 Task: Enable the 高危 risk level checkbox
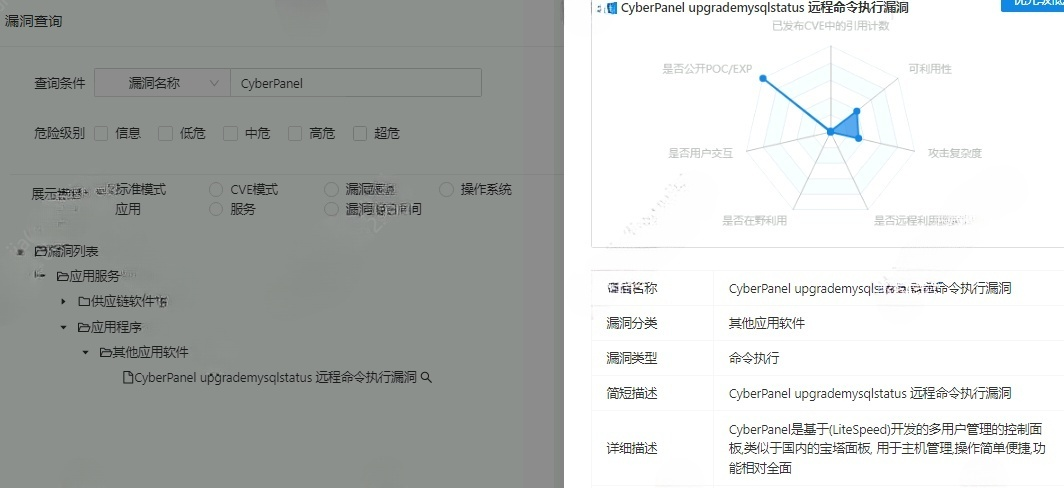pos(295,133)
